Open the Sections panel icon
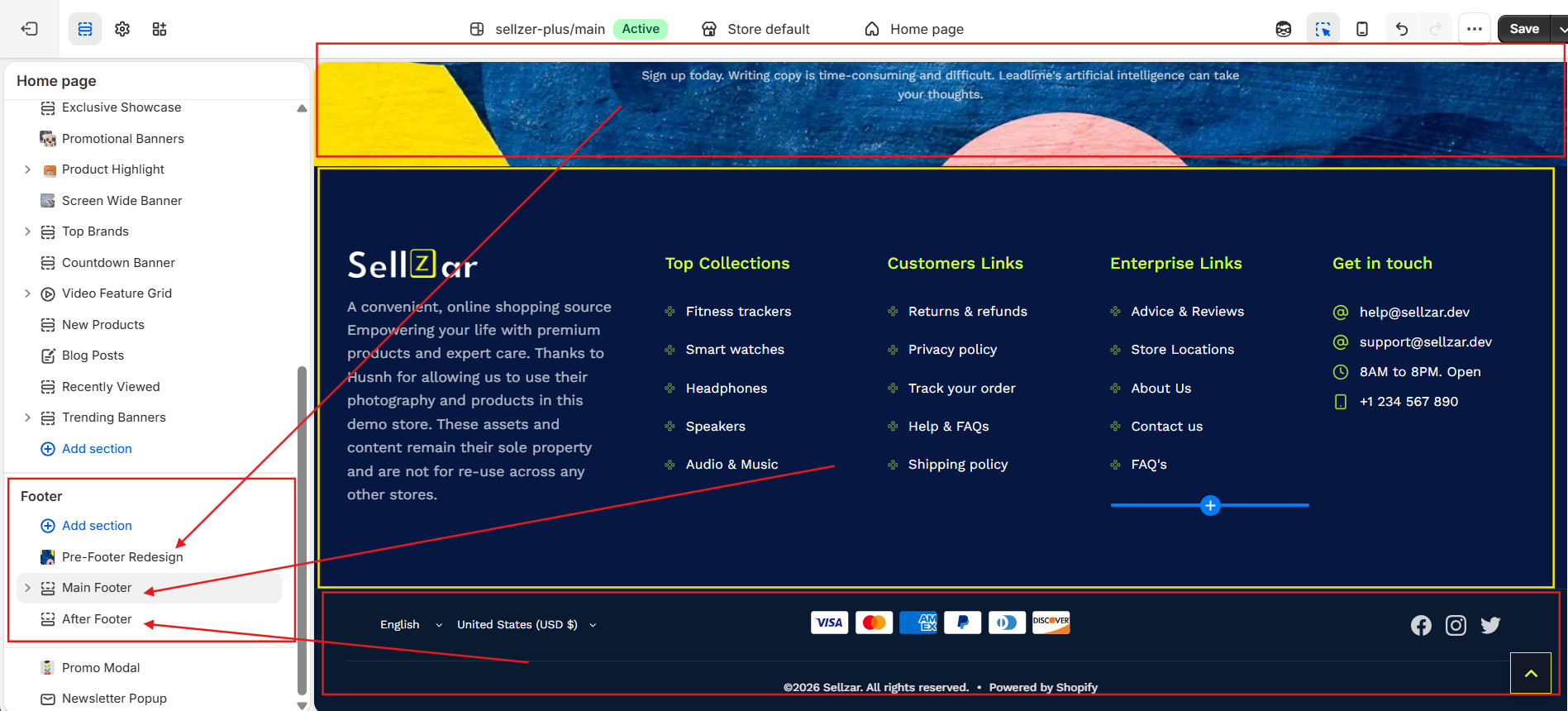1568x711 pixels. pos(85,29)
